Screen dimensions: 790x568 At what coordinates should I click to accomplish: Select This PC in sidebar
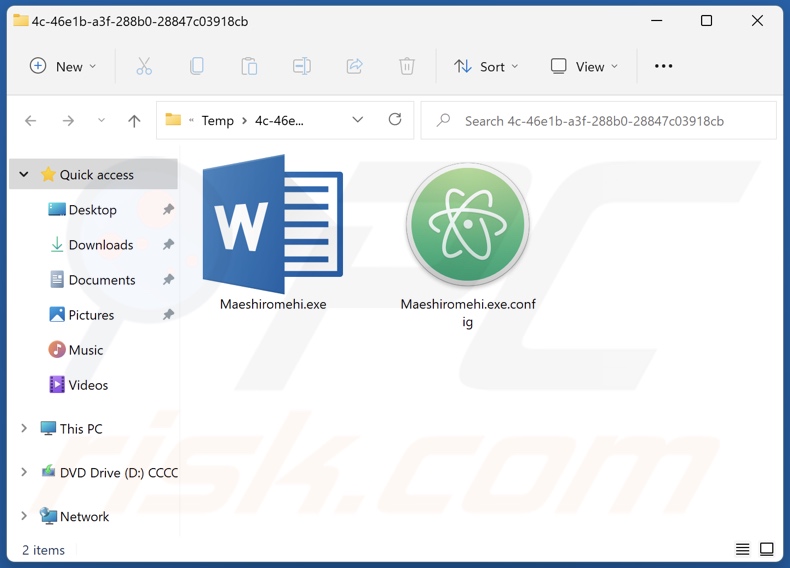click(x=81, y=429)
